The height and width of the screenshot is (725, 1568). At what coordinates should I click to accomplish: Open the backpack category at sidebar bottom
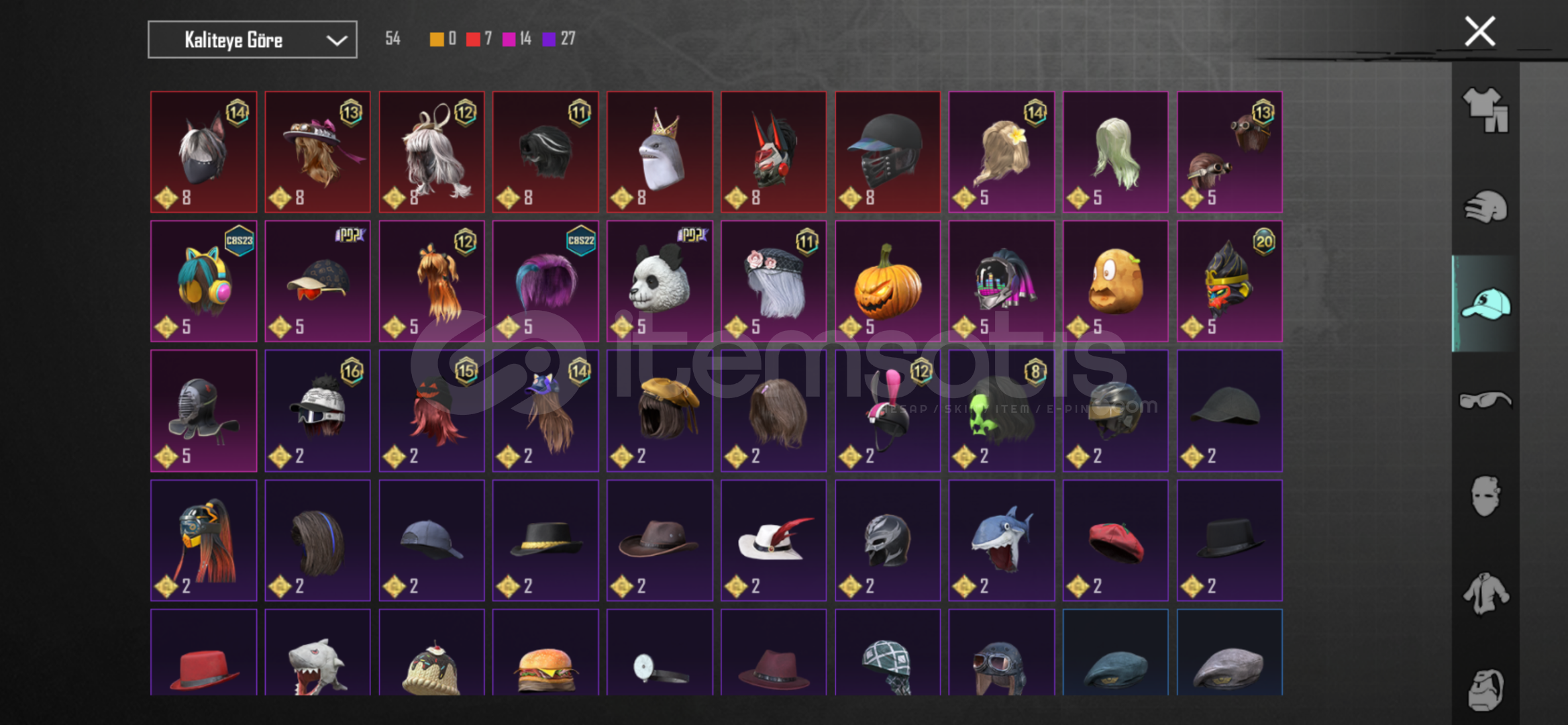pos(1485,689)
